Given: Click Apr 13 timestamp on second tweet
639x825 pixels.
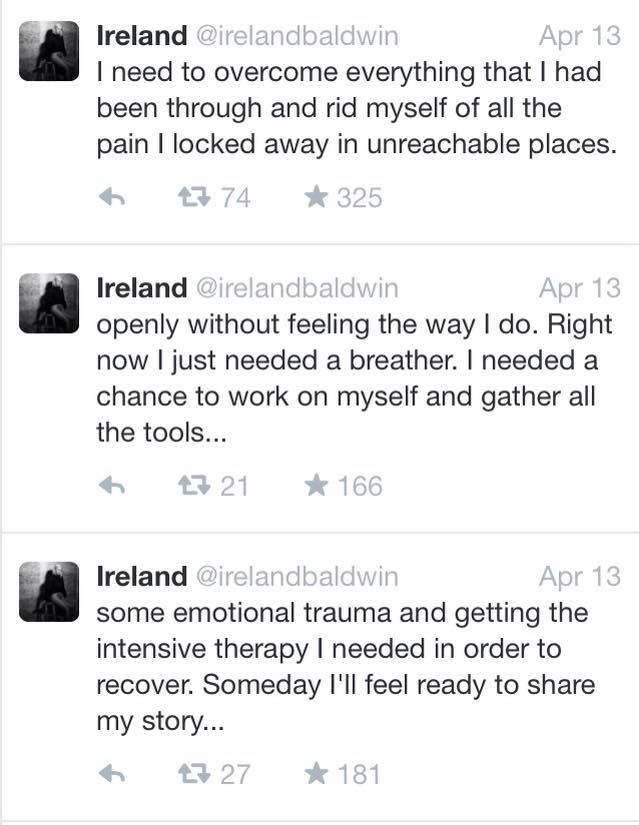Looking at the screenshot, I should coord(580,289).
